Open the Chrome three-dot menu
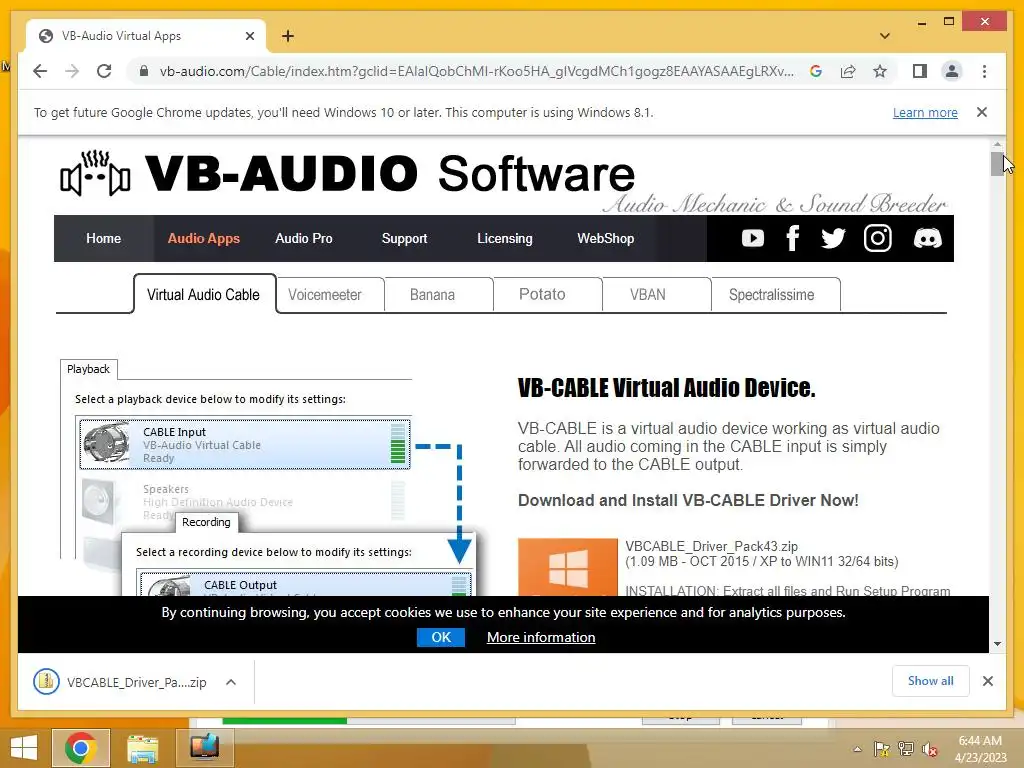1024x768 pixels. pyautogui.click(x=984, y=71)
